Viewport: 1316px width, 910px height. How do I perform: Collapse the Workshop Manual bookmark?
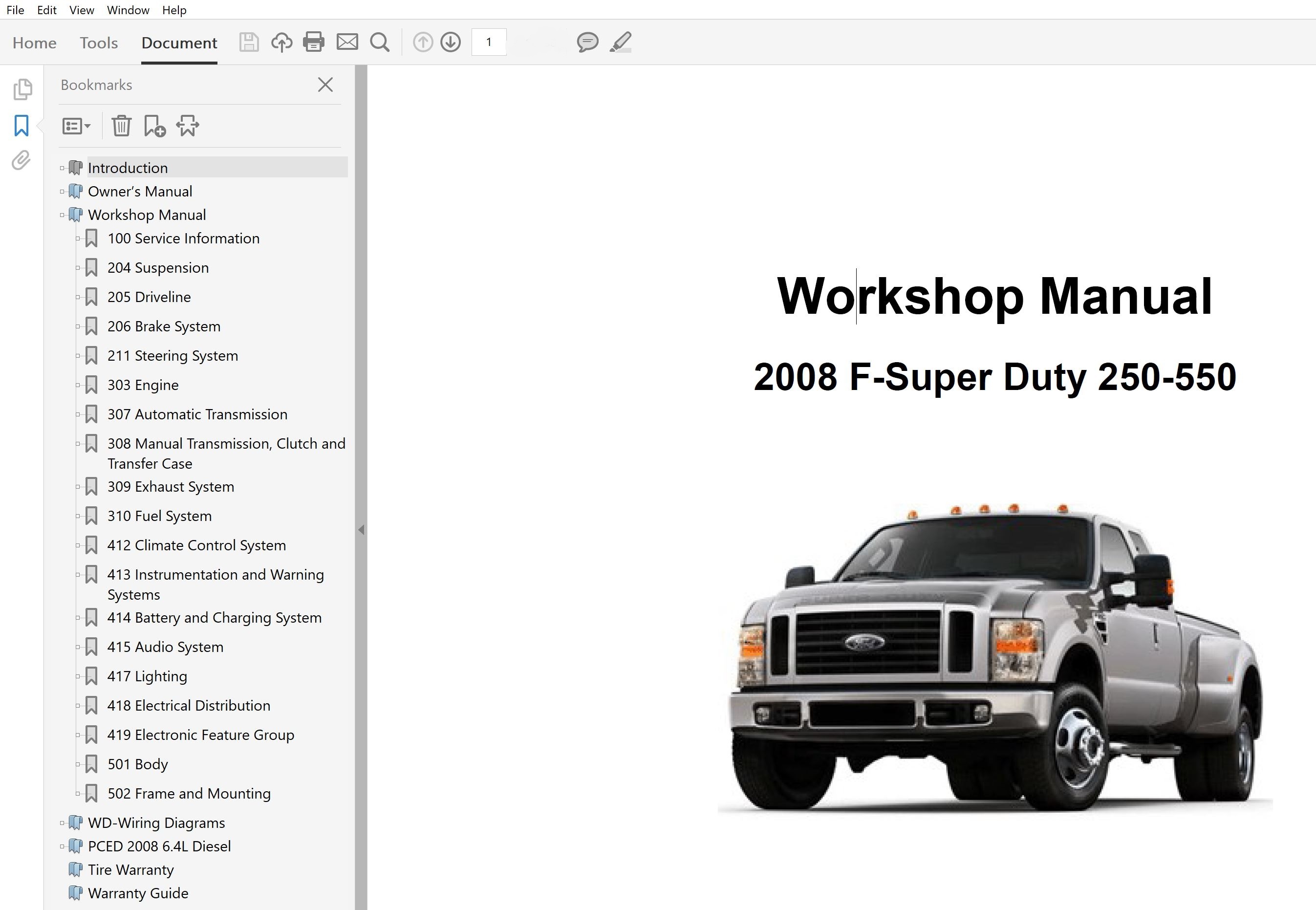pyautogui.click(x=62, y=215)
